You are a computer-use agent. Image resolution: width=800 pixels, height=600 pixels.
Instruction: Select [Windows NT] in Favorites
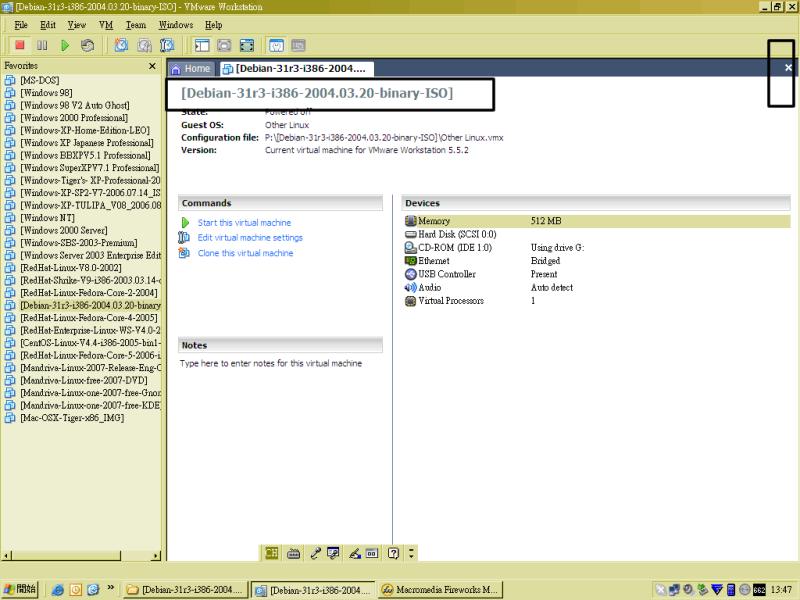47,218
